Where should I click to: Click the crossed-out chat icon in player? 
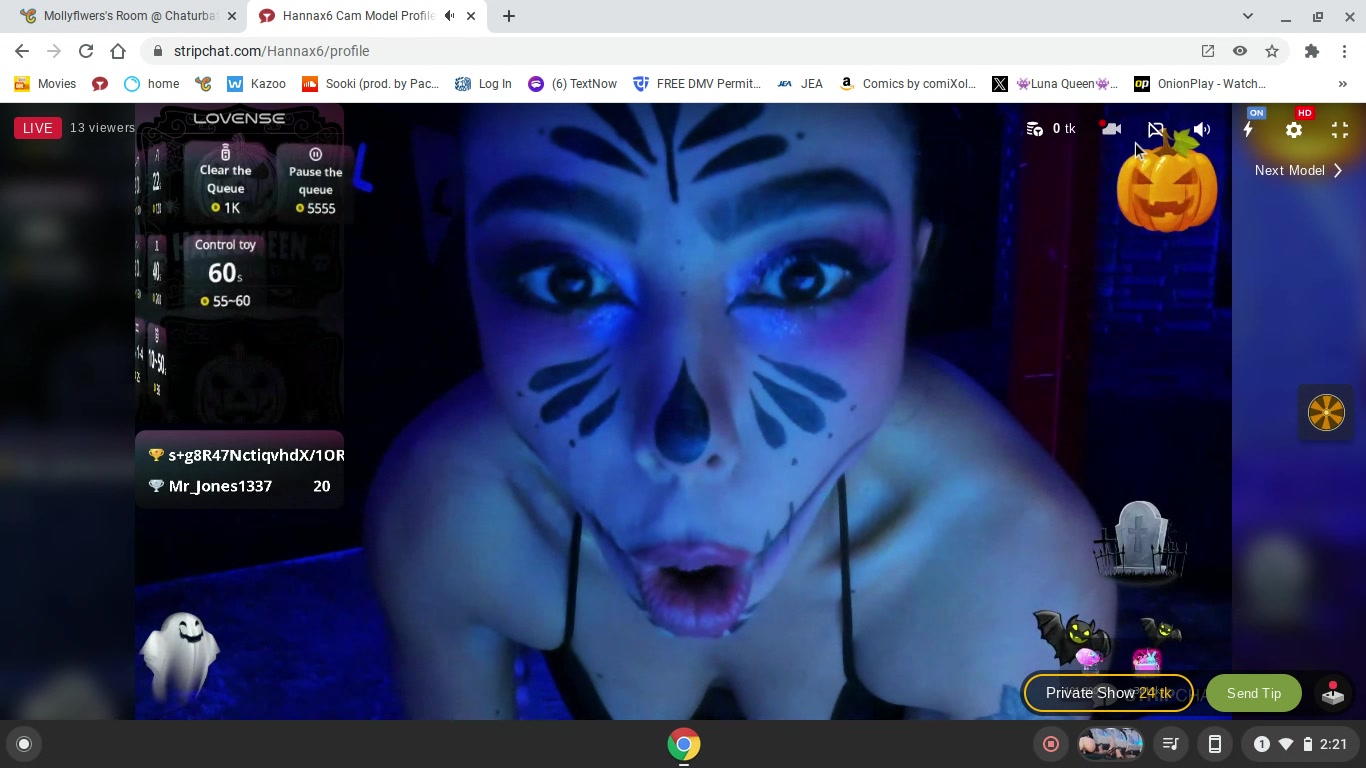click(1156, 129)
